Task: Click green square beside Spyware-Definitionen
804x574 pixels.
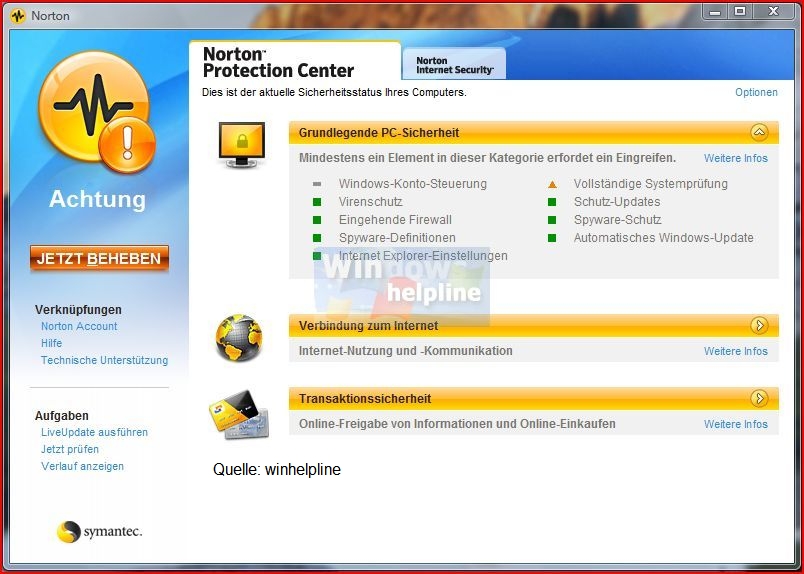Action: coord(317,238)
